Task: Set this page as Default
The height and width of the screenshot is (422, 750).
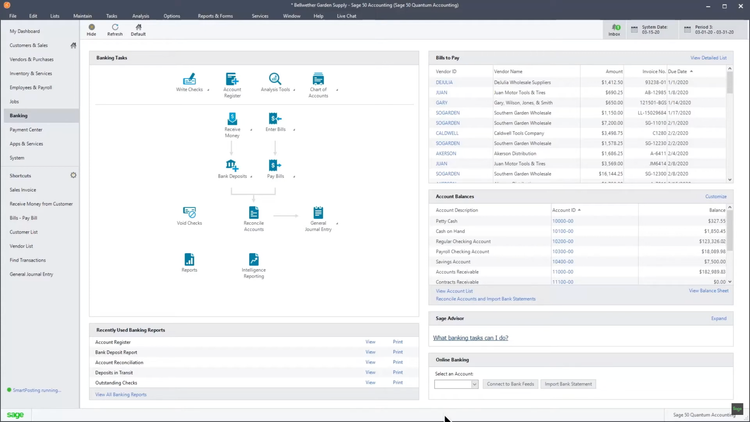Action: click(x=138, y=30)
